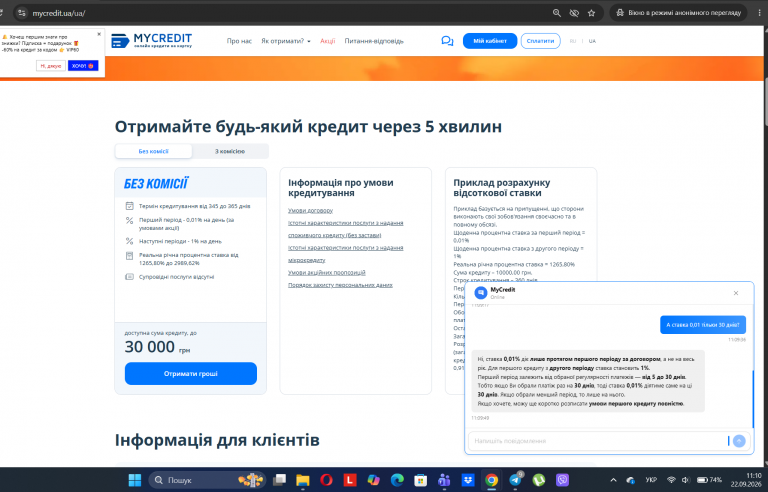768x492 pixels.
Task: Click the icon beside 'Реальна річна процентна ставка'
Action: click(129, 255)
